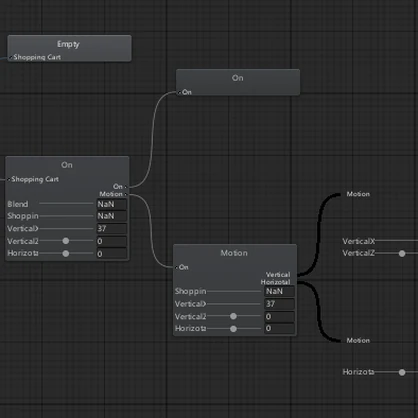Click the Horizotal output port of Motion node

[275, 282]
